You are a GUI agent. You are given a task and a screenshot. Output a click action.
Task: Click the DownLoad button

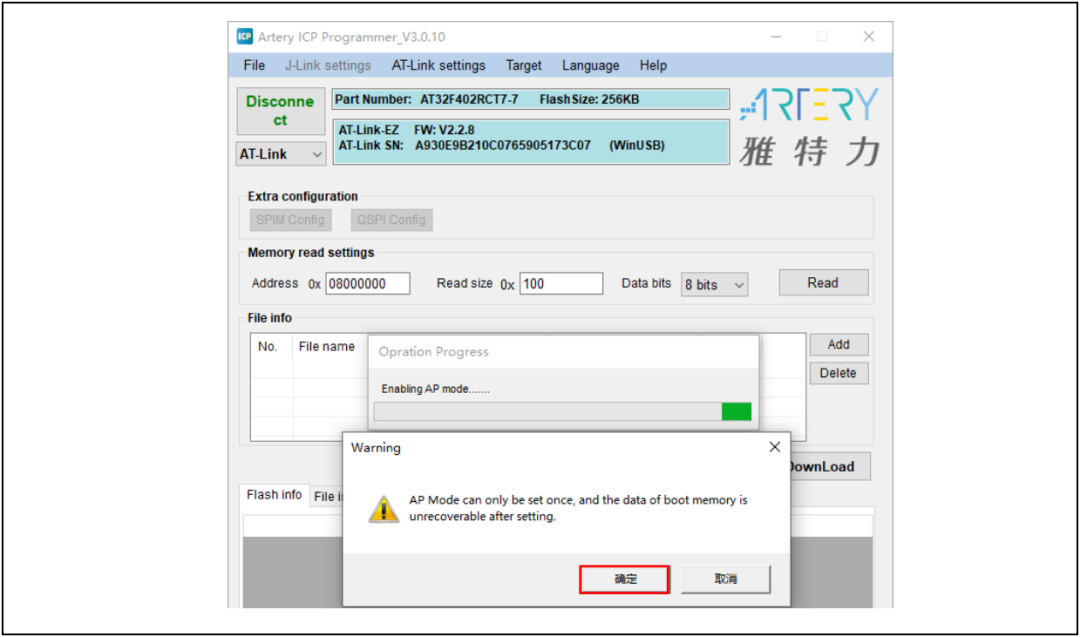(831, 466)
